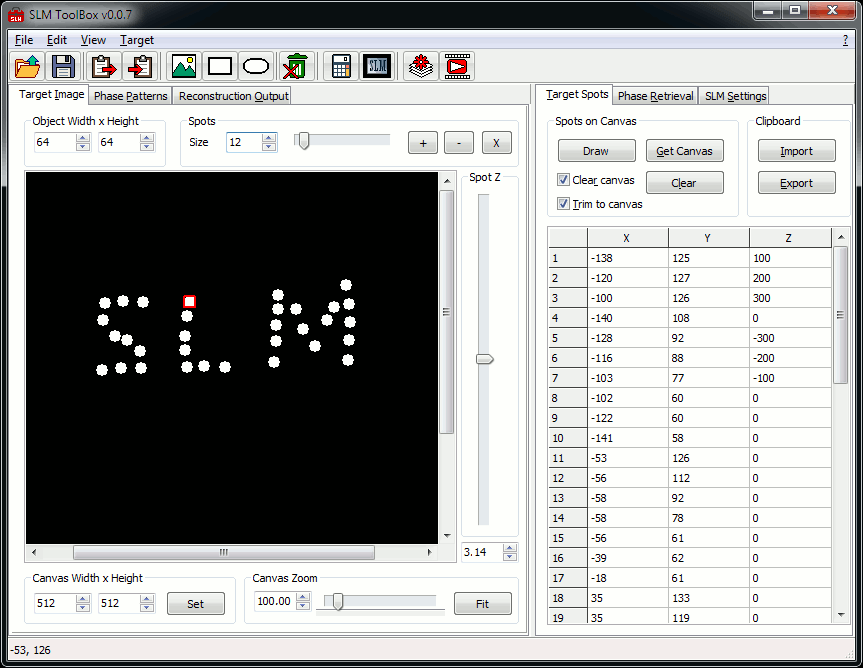This screenshot has width=863, height=668.
Task: Click the X cell showing -138
Action: [x=627, y=258]
